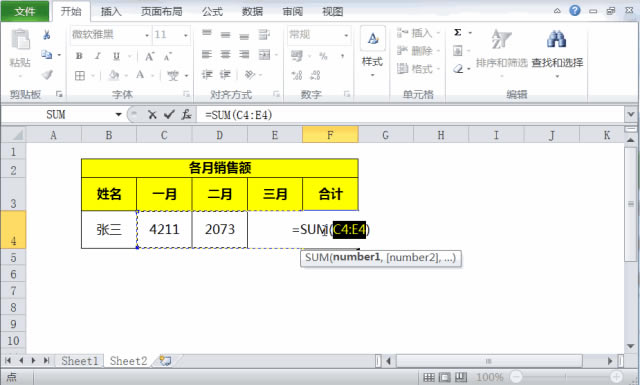640x385 pixels.
Task: Click the Cut scissors icon
Action: [x=47, y=35]
